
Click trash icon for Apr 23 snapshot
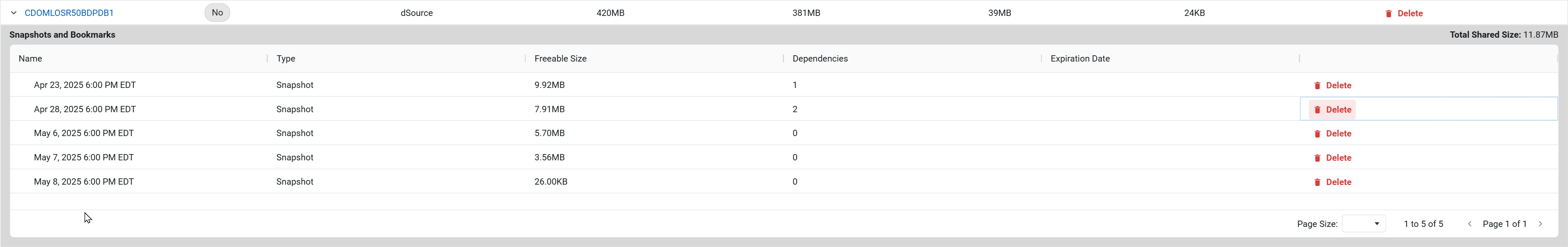(1317, 86)
